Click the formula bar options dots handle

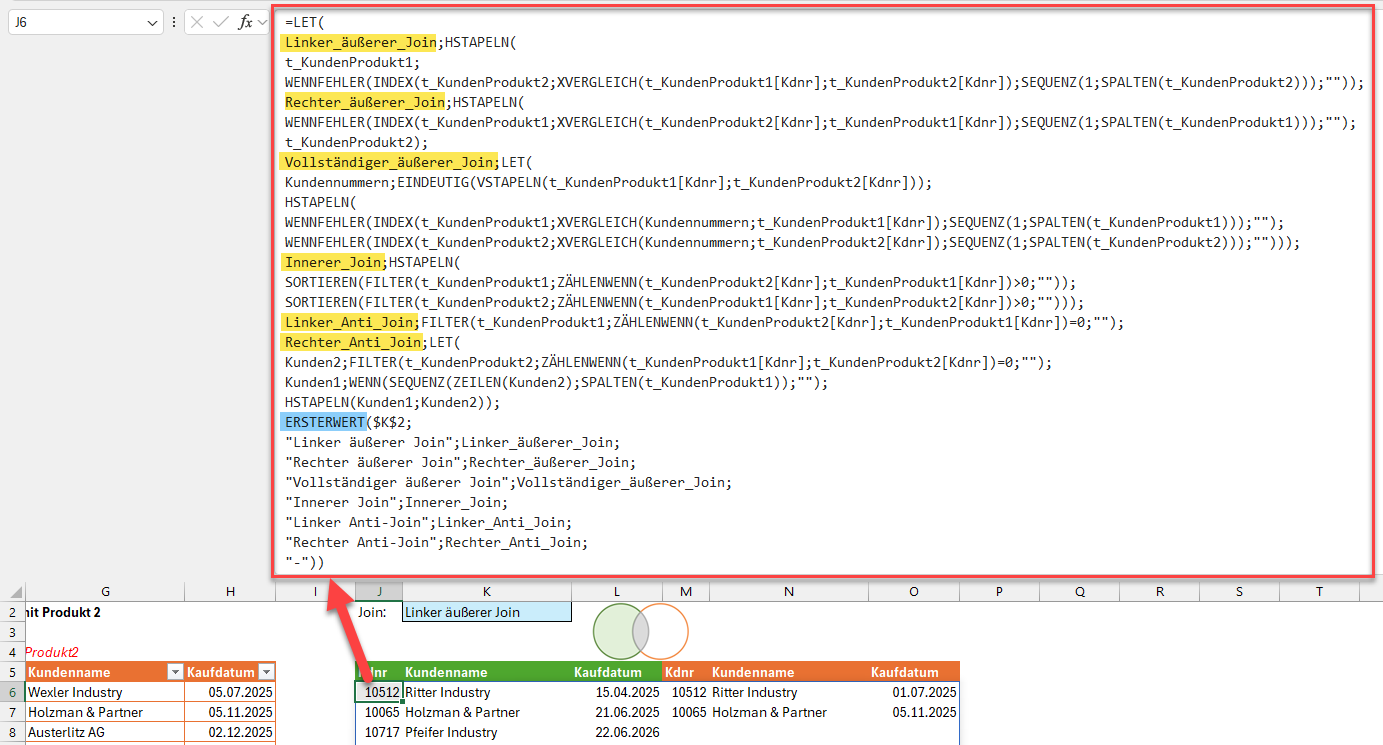tap(175, 22)
